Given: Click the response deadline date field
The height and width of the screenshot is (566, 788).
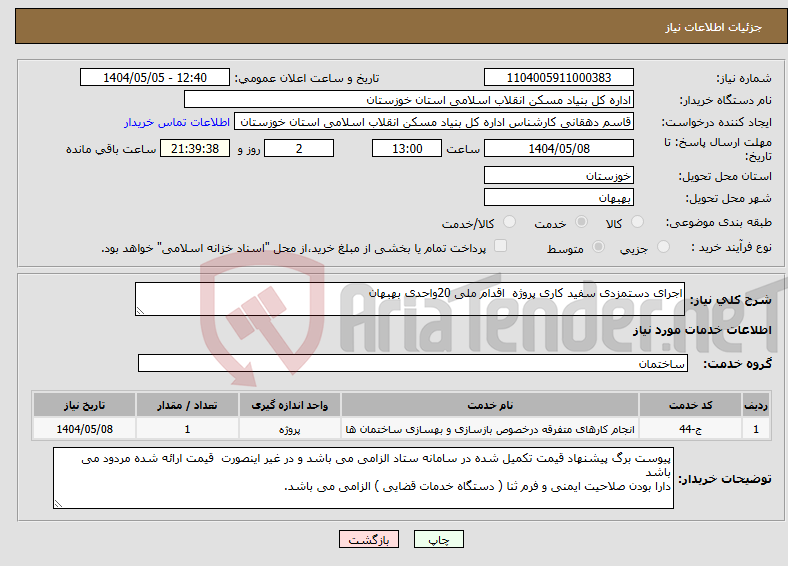Looking at the screenshot, I should pos(559,148).
